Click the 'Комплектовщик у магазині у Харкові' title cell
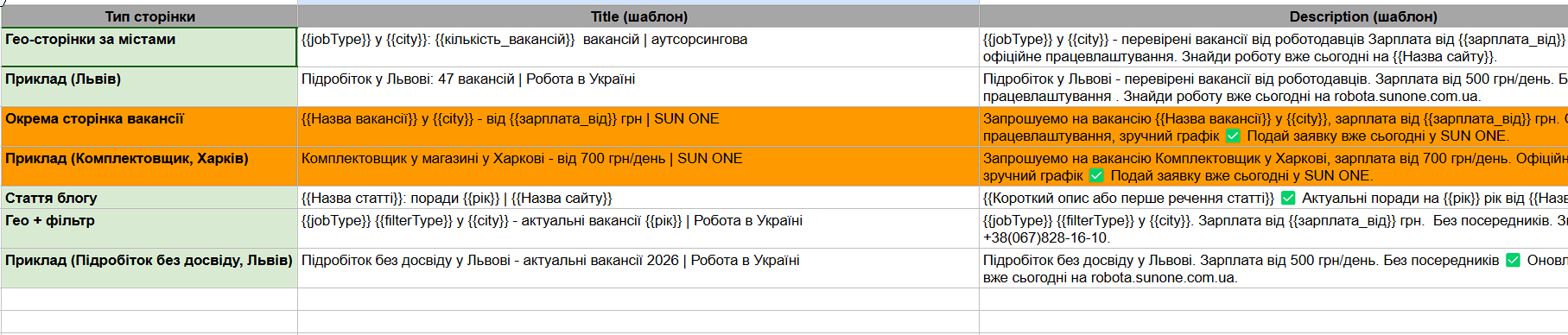The width and height of the screenshot is (1568, 335). 638,167
